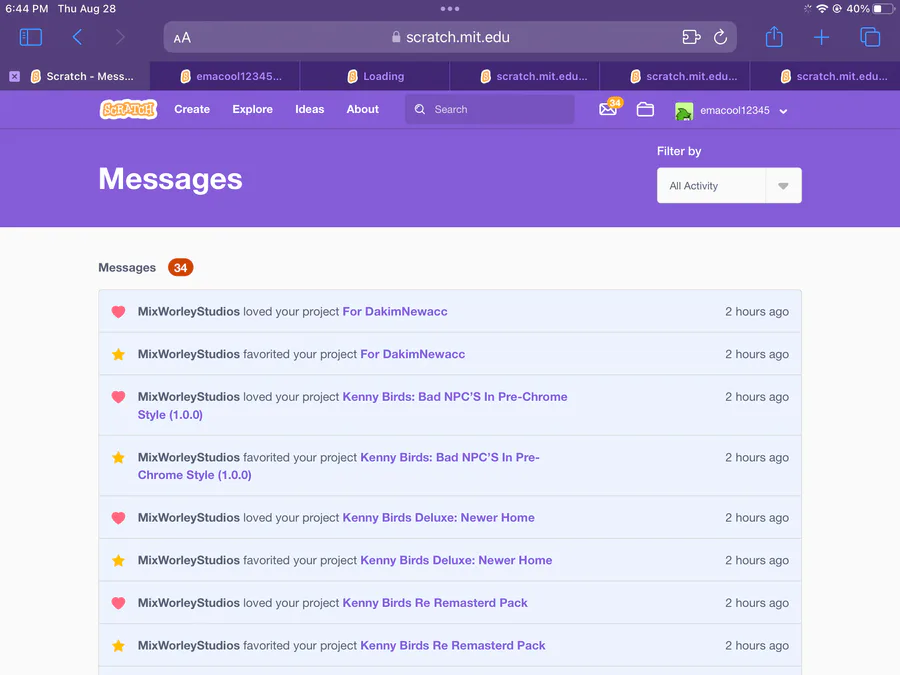Switch to the Loading tab
The width and height of the screenshot is (900, 675).
(x=375, y=76)
